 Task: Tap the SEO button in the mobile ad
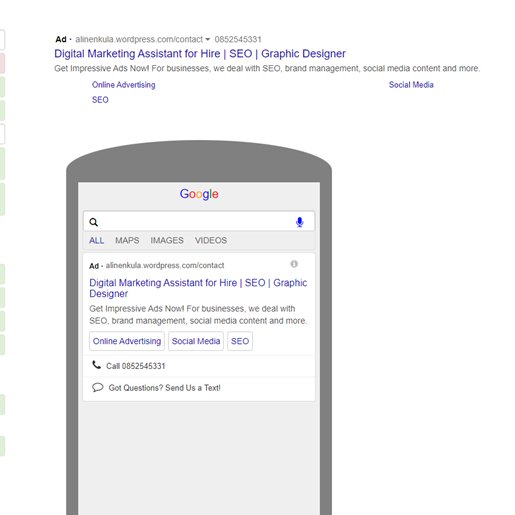click(240, 341)
